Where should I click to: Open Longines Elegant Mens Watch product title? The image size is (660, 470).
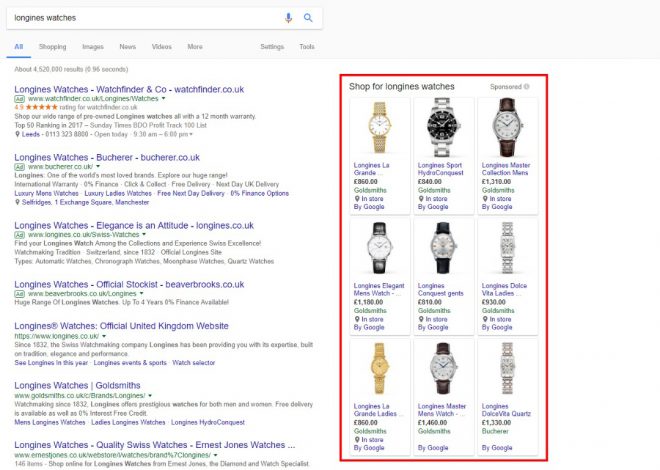coord(379,289)
